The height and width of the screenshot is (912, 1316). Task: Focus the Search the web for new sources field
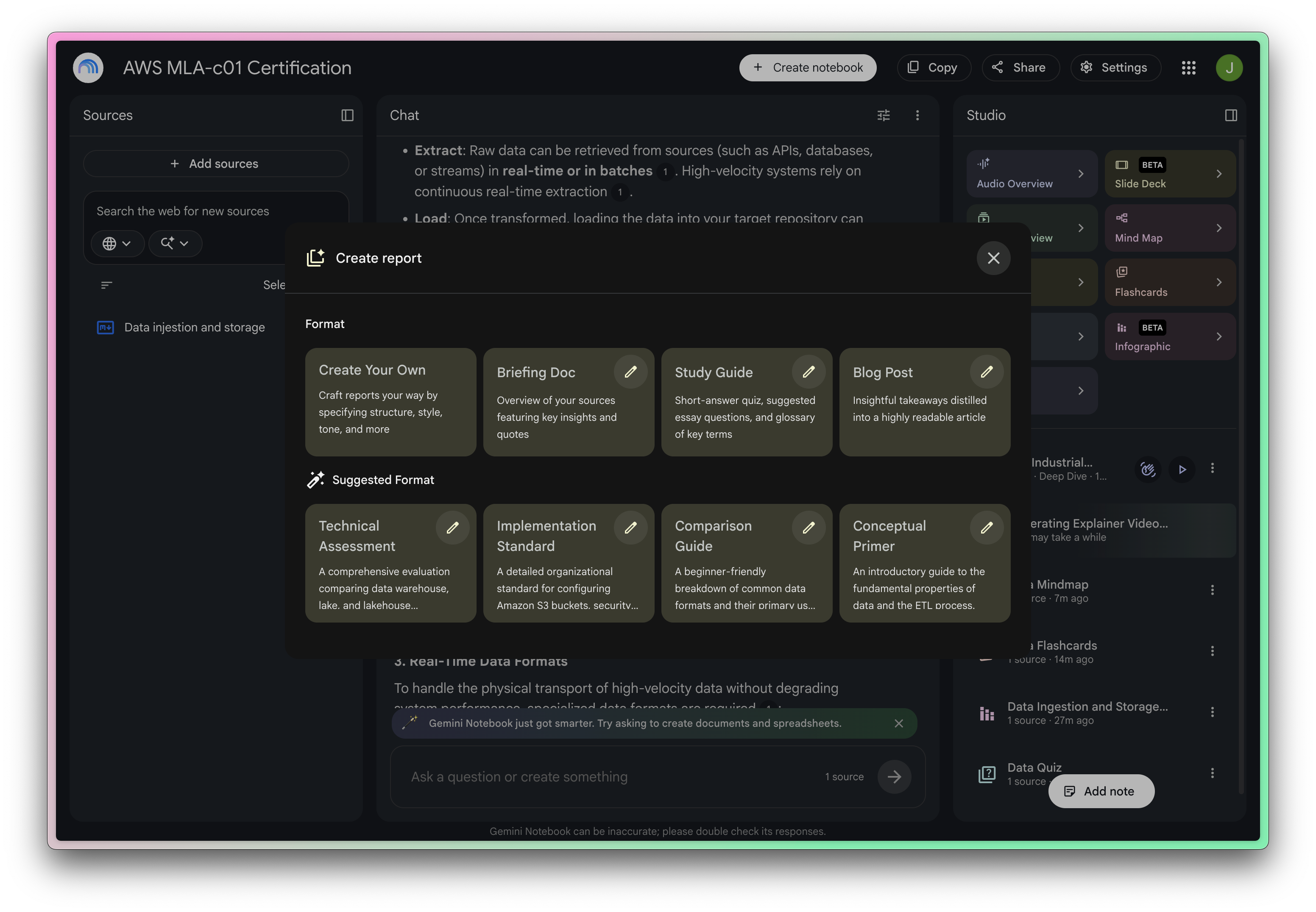point(215,211)
